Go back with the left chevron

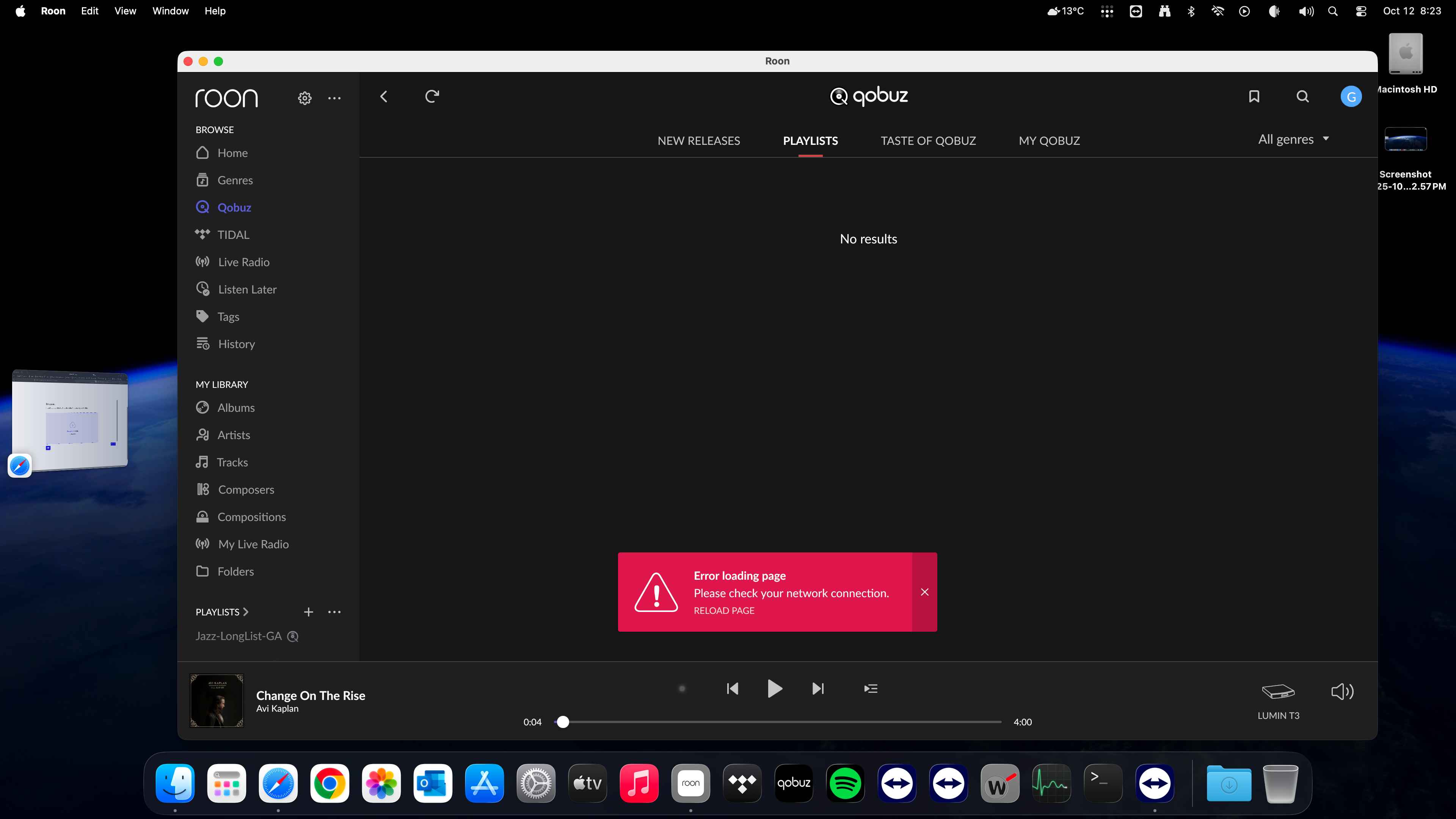(x=384, y=97)
